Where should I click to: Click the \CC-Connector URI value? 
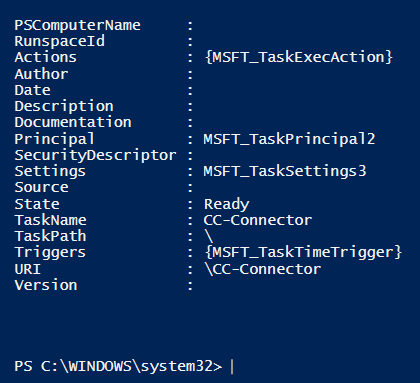pyautogui.click(x=263, y=269)
